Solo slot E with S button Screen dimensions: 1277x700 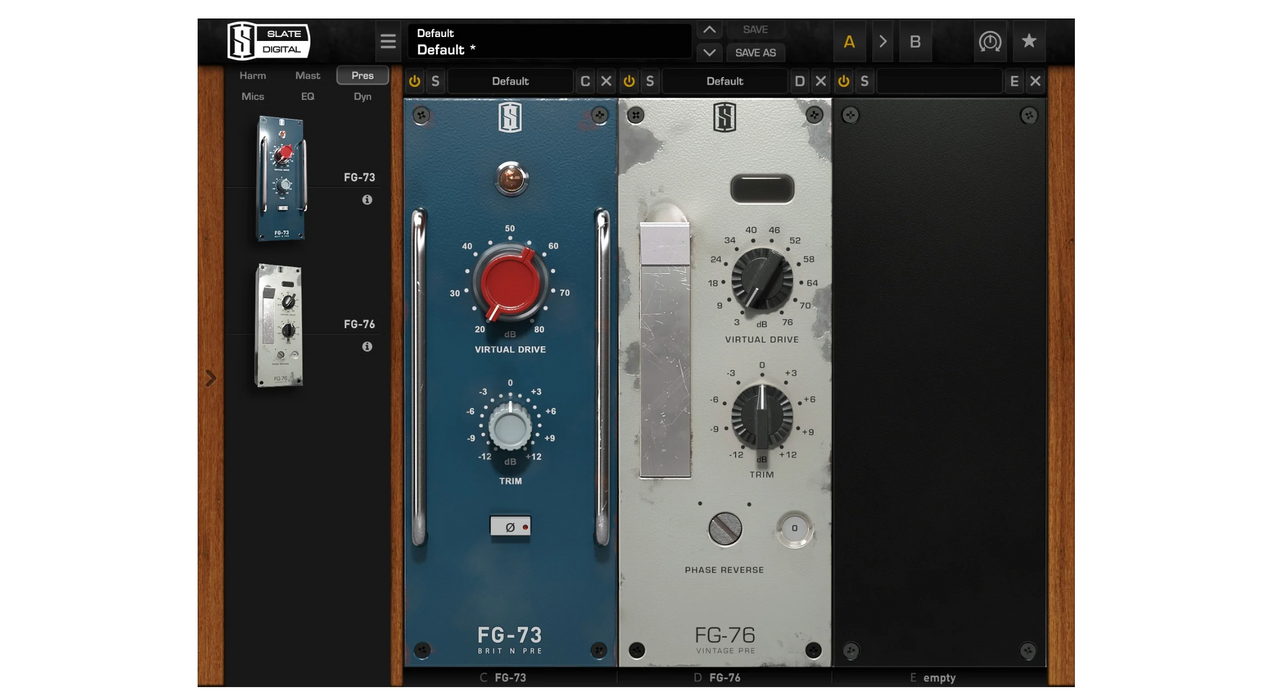tap(865, 81)
